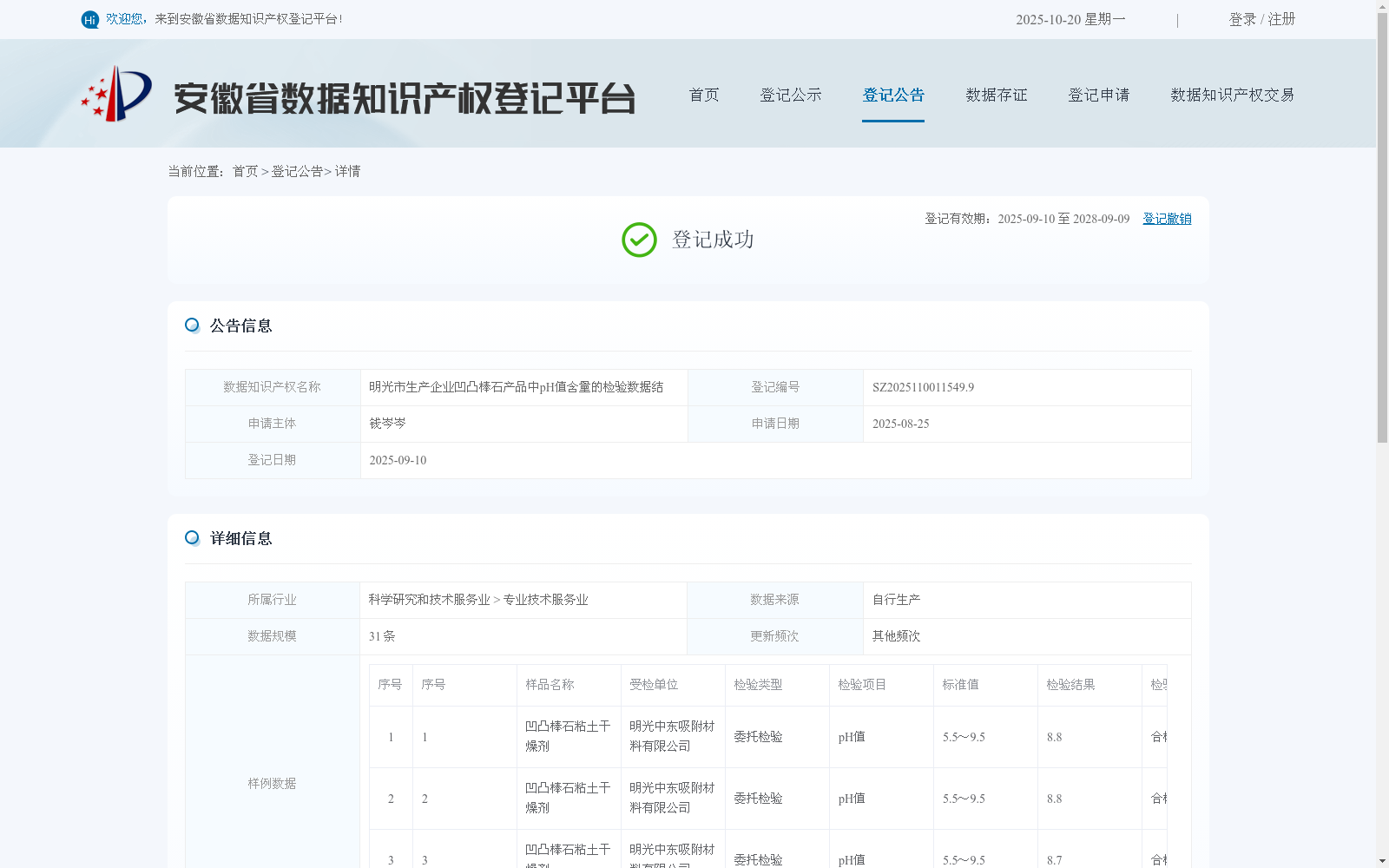Go to the 数据存证 tab
The image size is (1389, 868).
[997, 95]
